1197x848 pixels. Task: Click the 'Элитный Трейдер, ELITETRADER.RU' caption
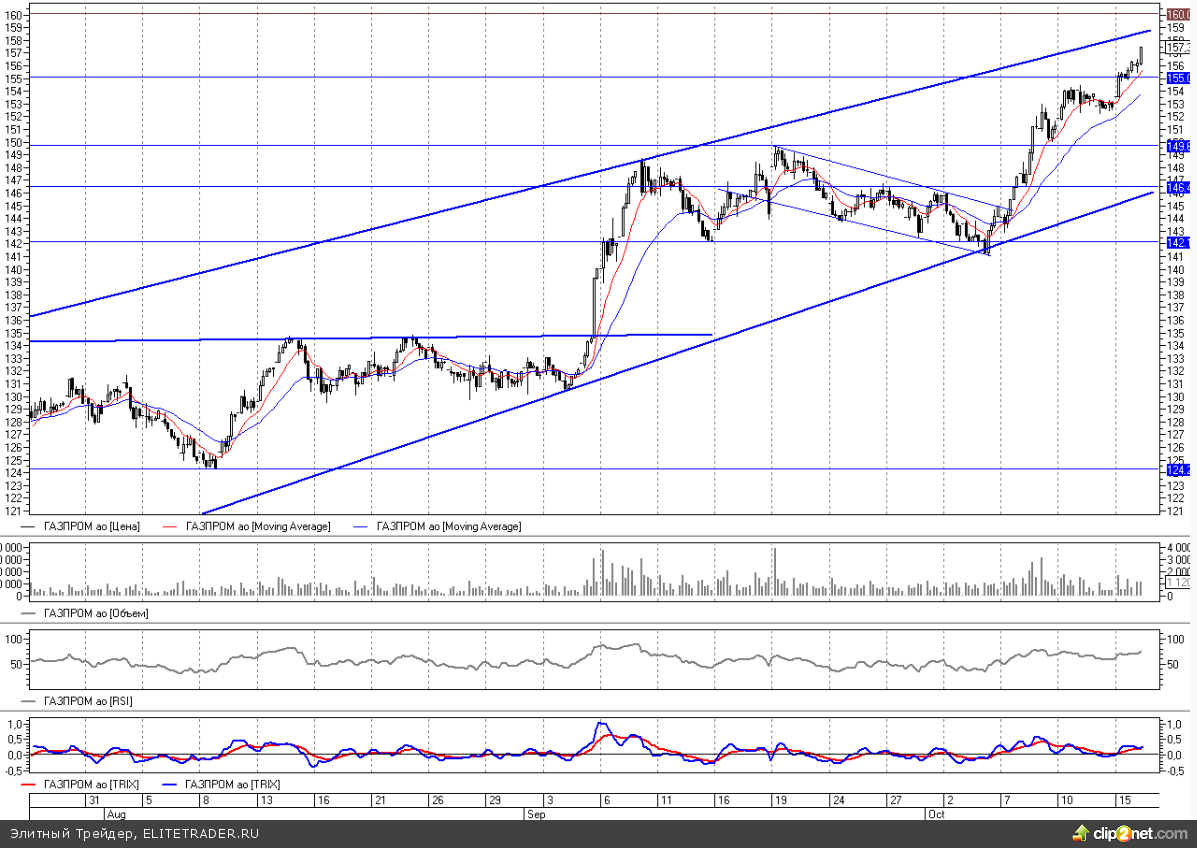[x=134, y=833]
